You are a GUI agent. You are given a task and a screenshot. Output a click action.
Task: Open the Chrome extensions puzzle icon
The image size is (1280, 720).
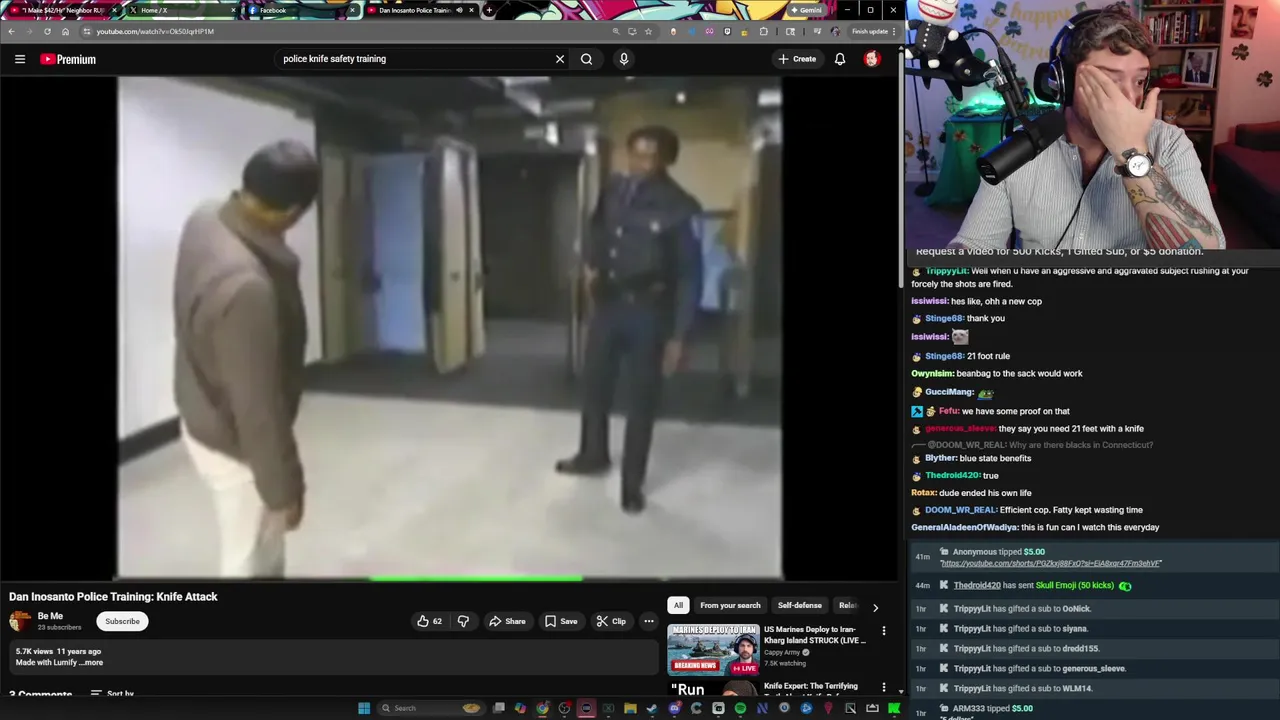pyautogui.click(x=764, y=31)
